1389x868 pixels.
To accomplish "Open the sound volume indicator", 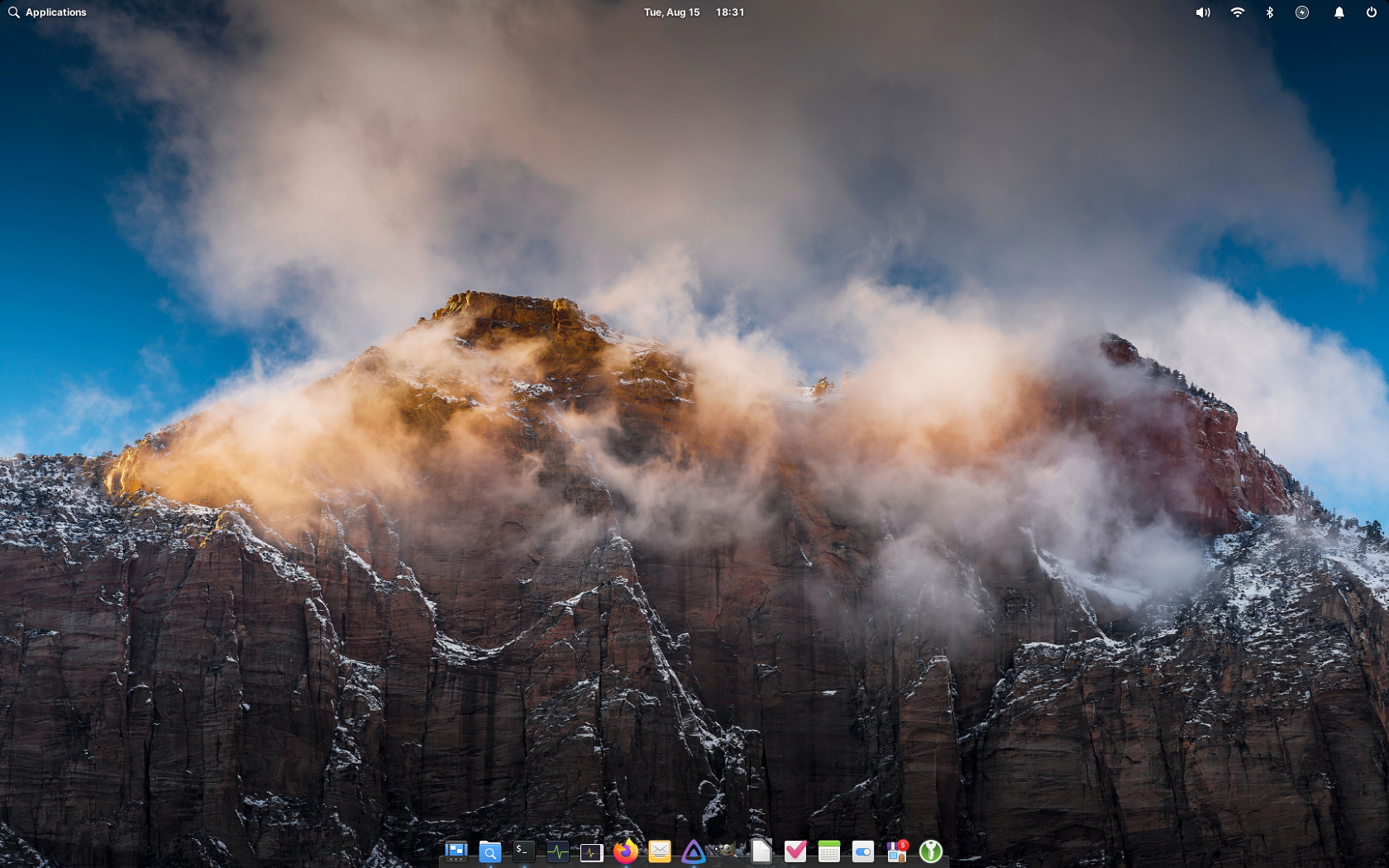I will (1203, 12).
